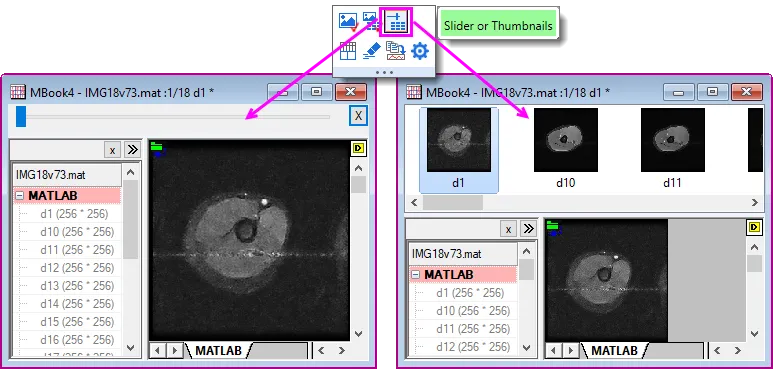Select d12 (256 * 256) in right window tree
This screenshot has width=773, height=369.
coord(473,347)
